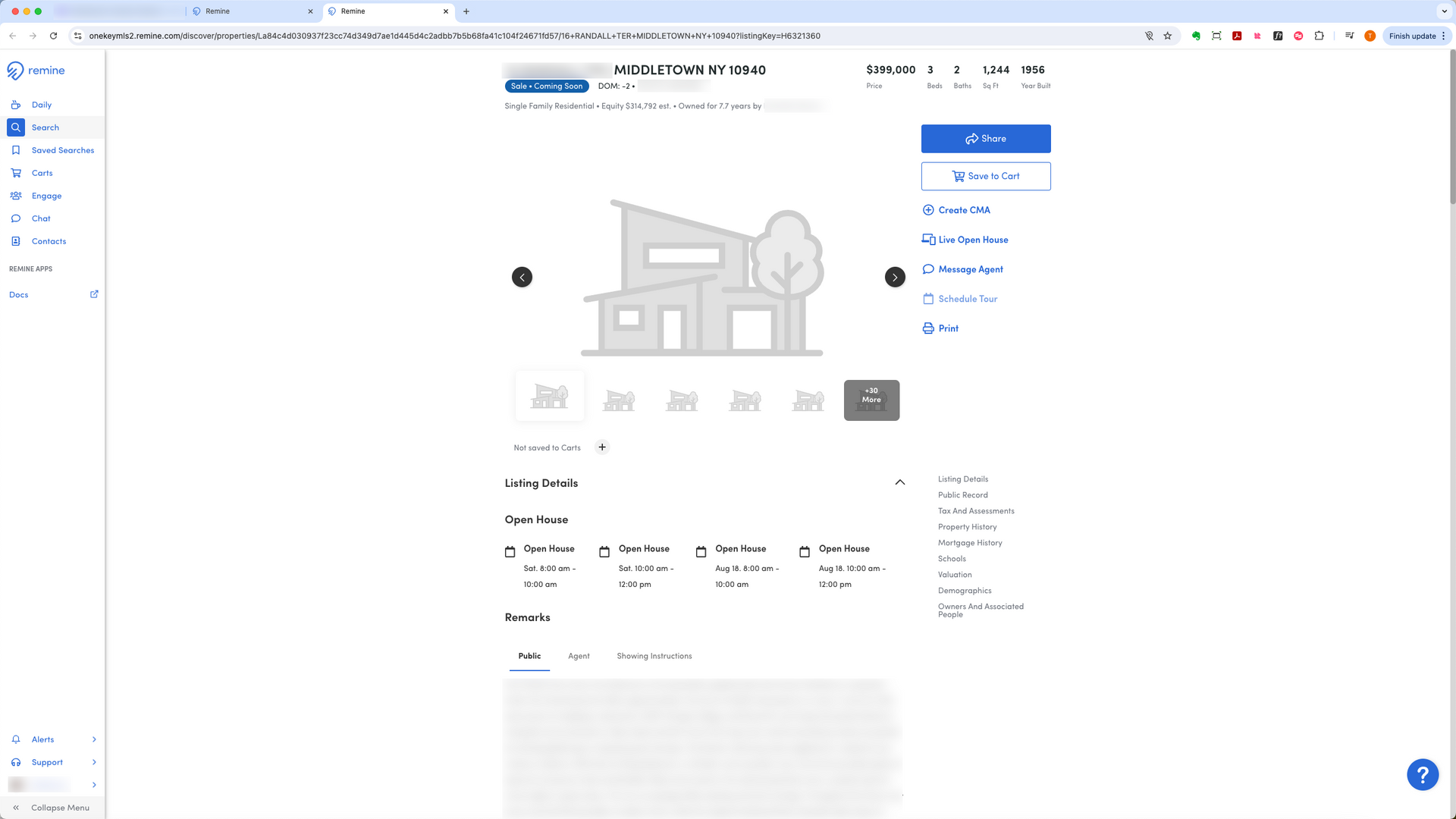Screen dimensions: 1456x819
Task: Collapse the Listing Details section chevron
Action: point(900,482)
